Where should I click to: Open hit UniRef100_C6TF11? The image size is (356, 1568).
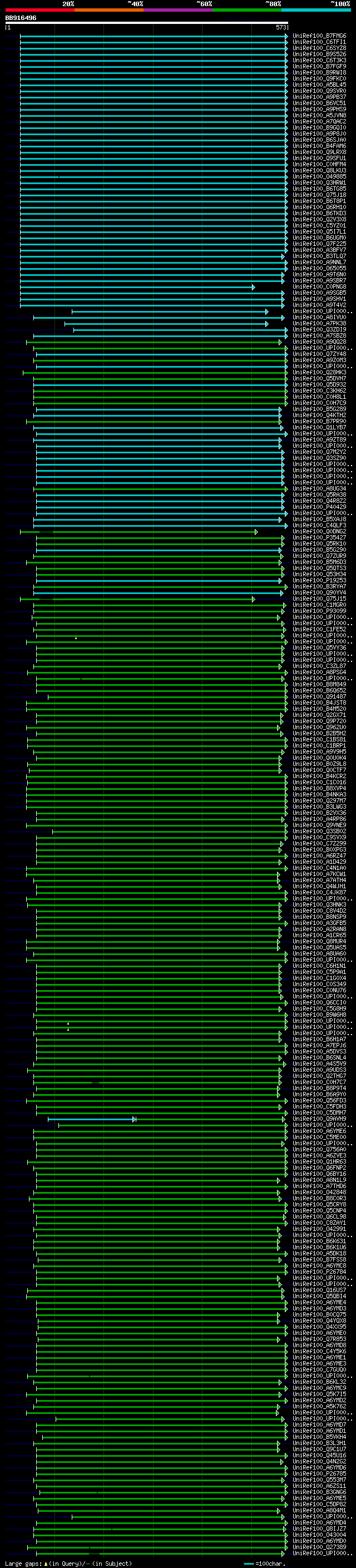(x=319, y=42)
